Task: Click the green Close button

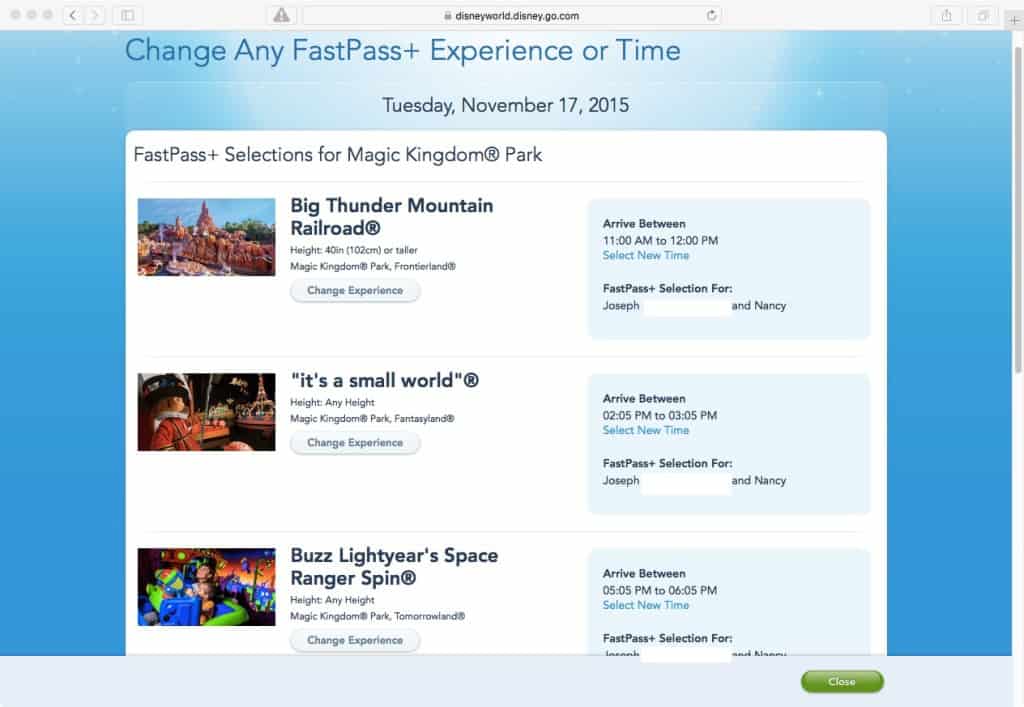Action: coord(842,682)
